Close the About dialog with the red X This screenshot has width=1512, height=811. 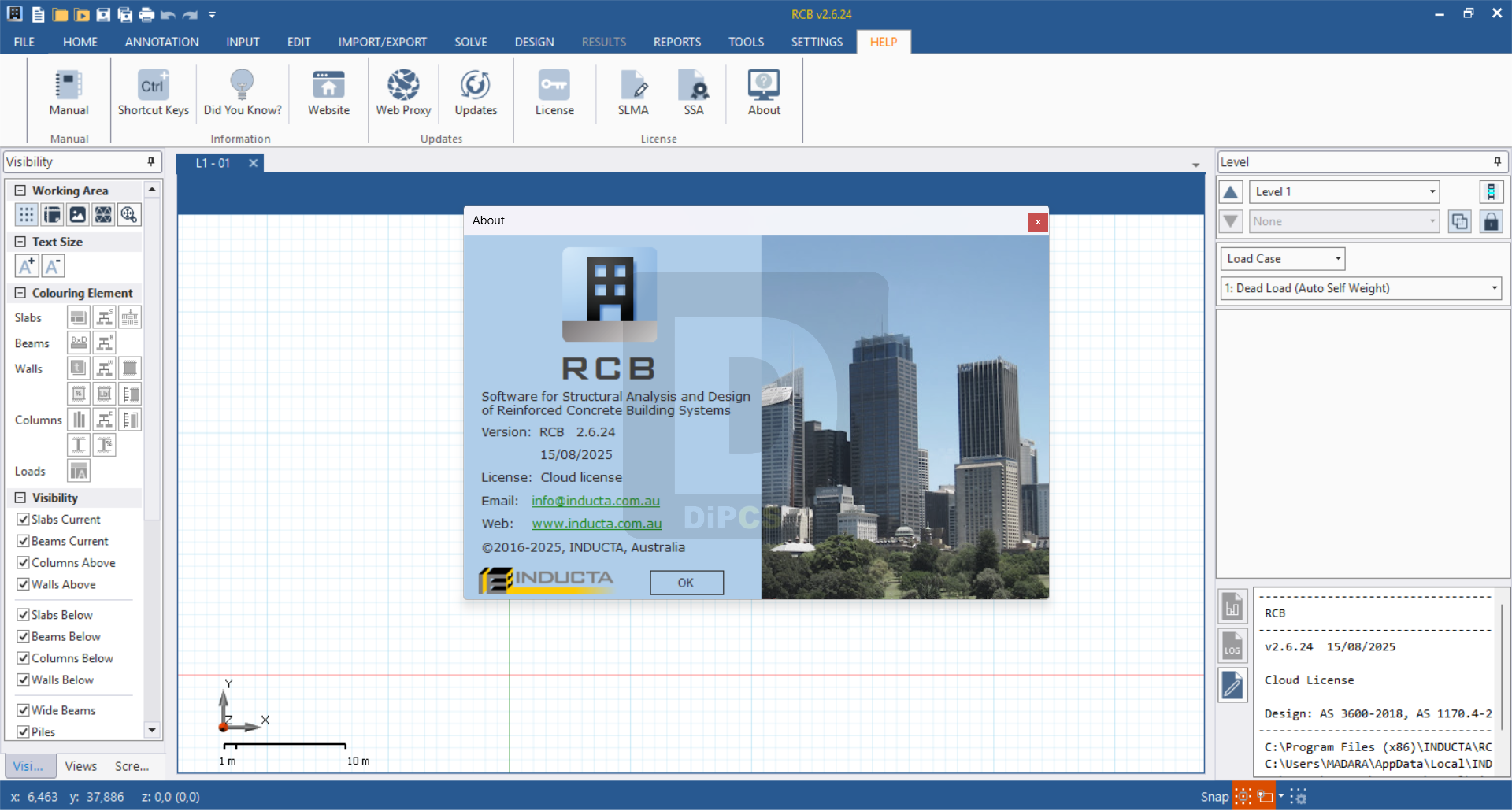[1038, 222]
